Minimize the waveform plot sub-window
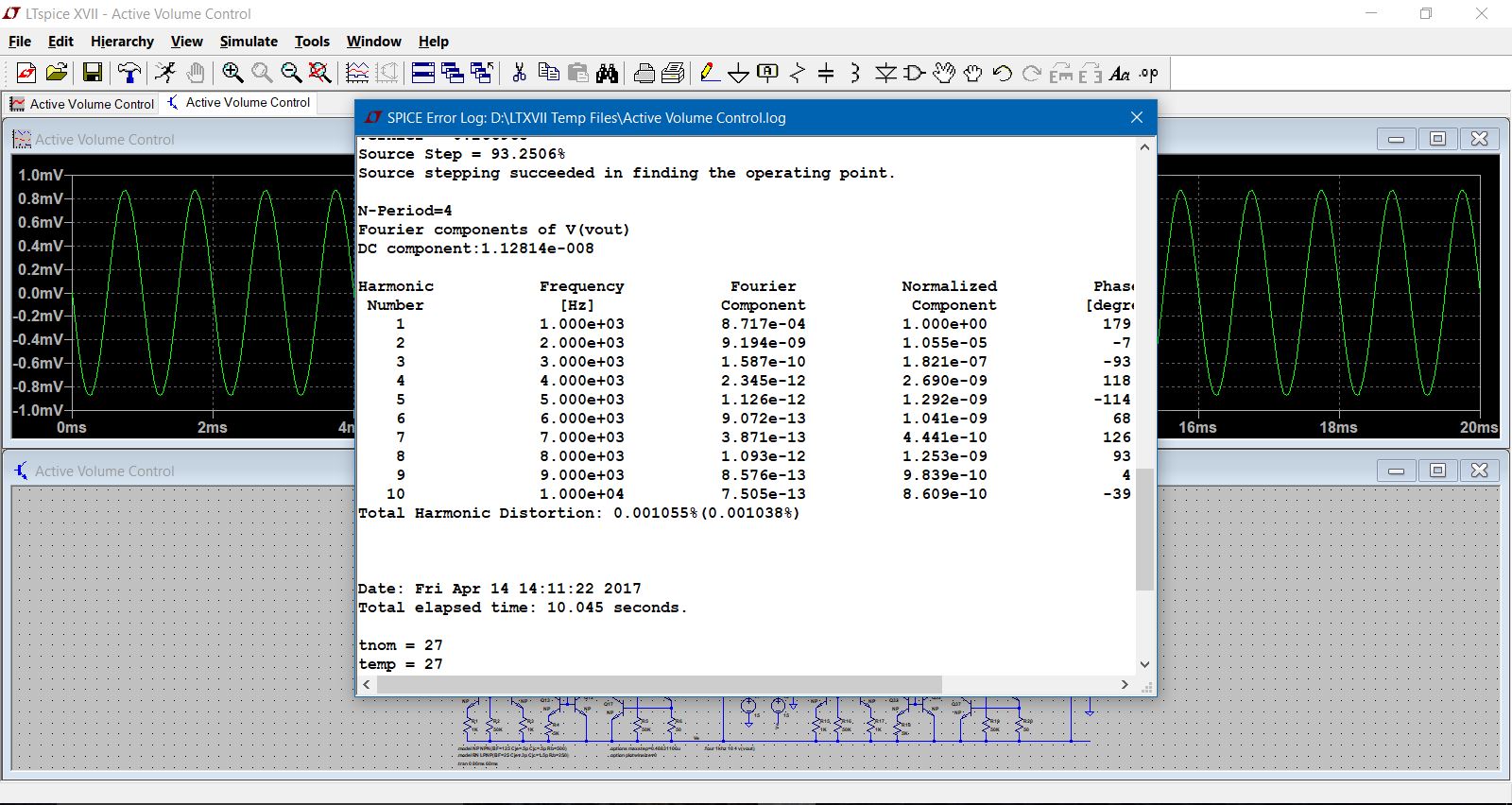The width and height of the screenshot is (1512, 805). pyautogui.click(x=1396, y=139)
